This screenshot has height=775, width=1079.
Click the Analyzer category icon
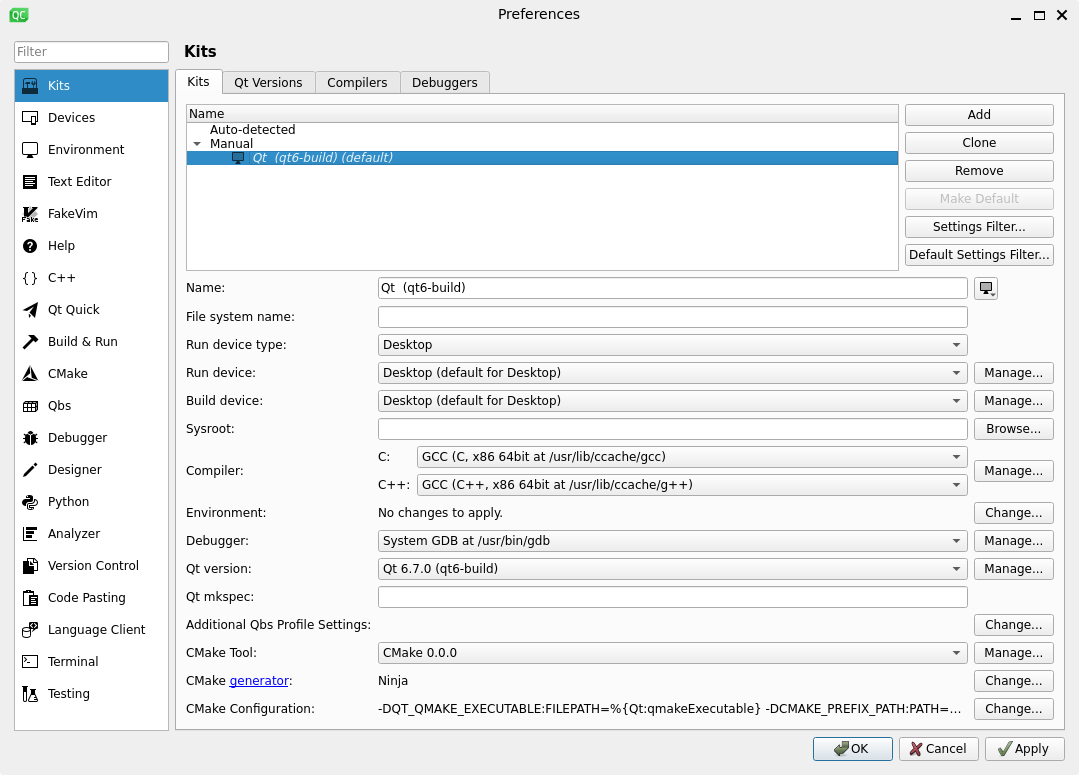pos(30,533)
